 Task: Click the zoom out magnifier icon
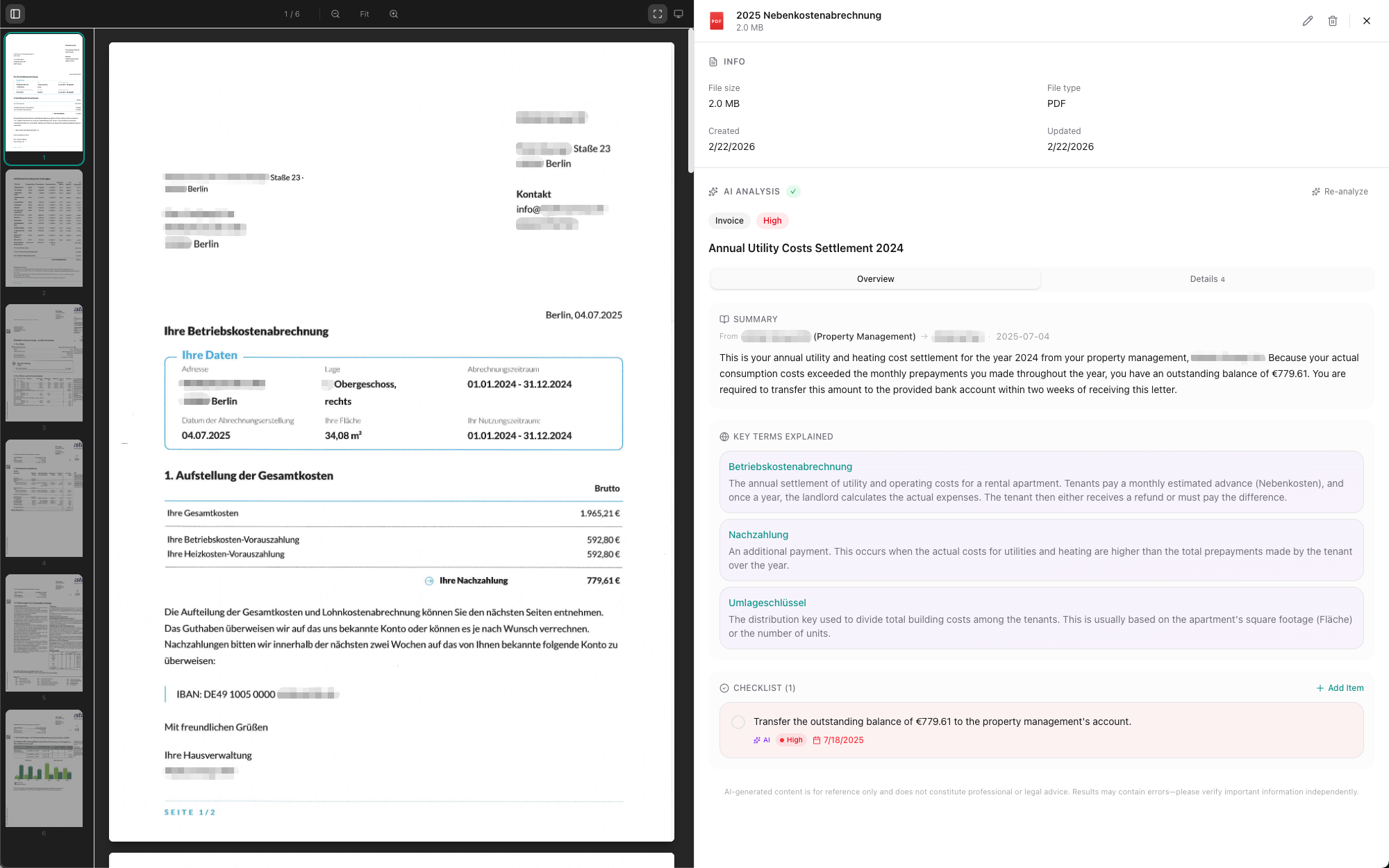coord(335,14)
